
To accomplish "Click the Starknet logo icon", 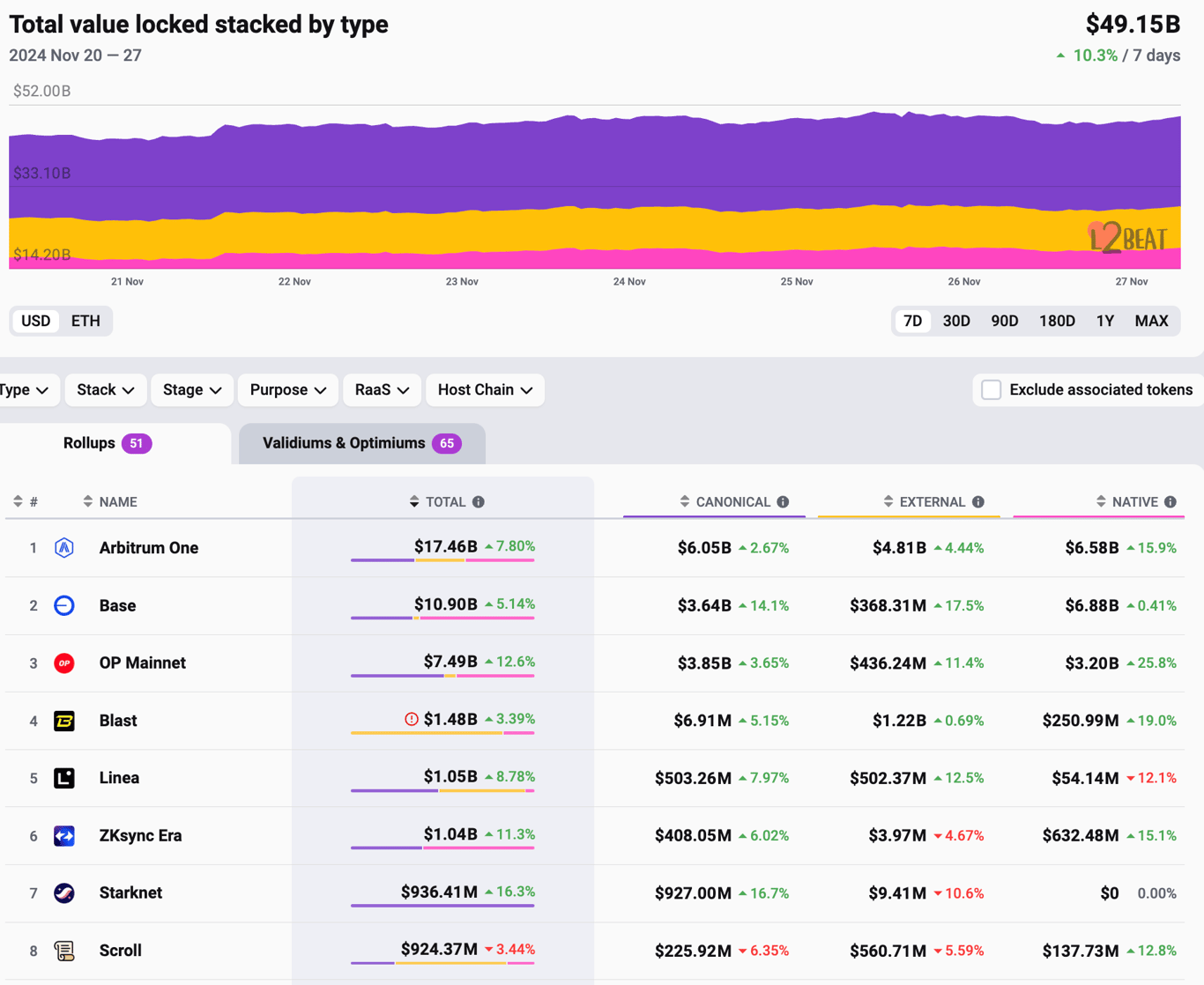I will [x=64, y=893].
